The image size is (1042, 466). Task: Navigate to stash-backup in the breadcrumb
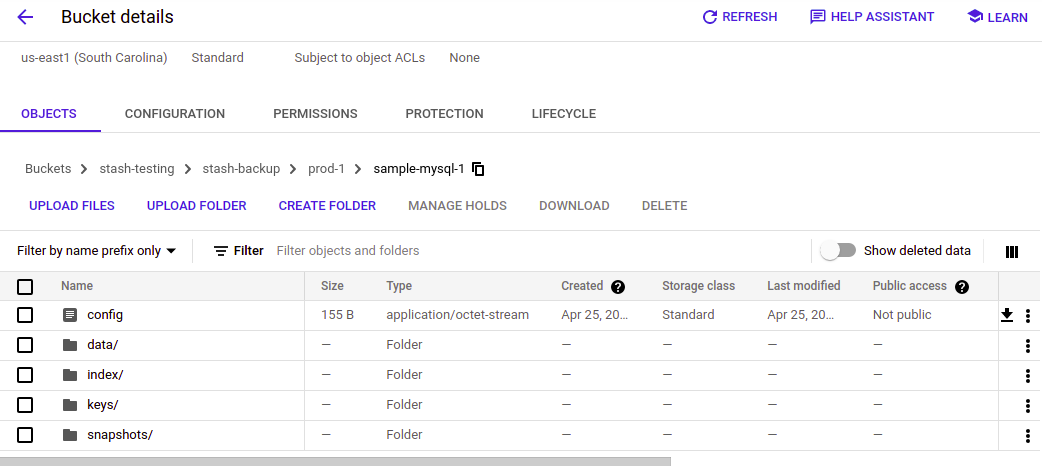click(x=241, y=169)
